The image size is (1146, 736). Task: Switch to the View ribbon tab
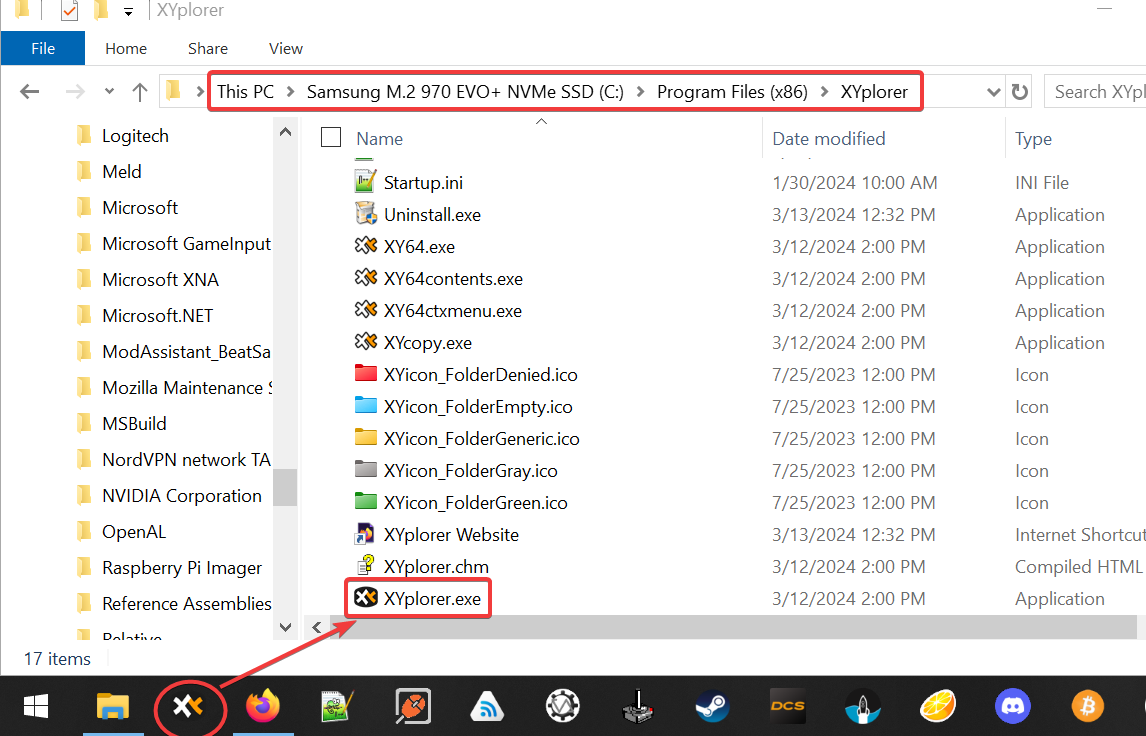coord(285,48)
